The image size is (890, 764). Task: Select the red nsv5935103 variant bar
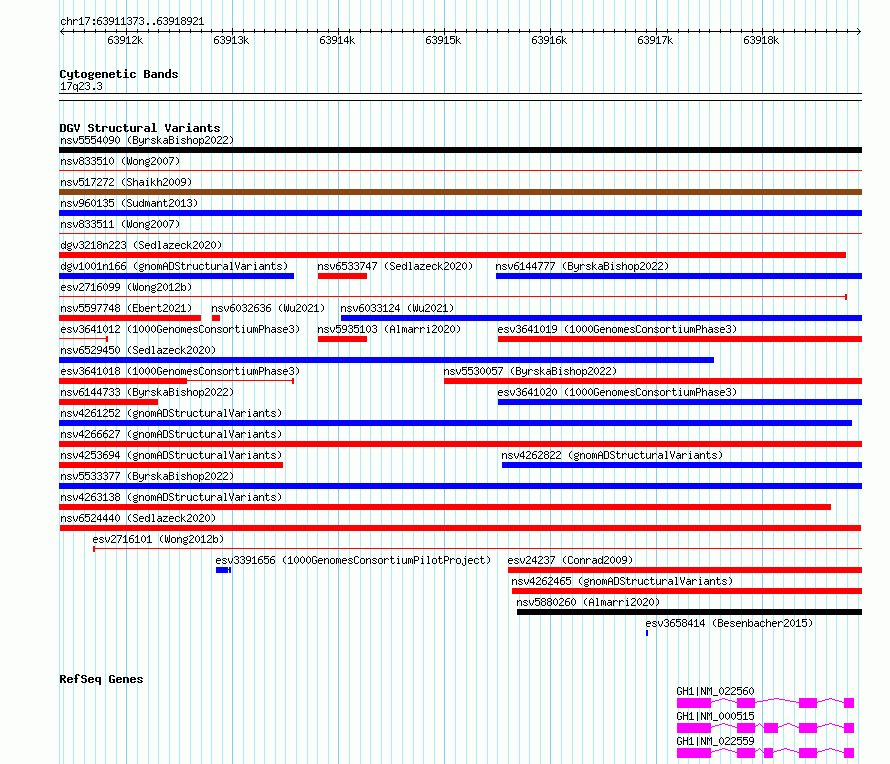tap(342, 339)
